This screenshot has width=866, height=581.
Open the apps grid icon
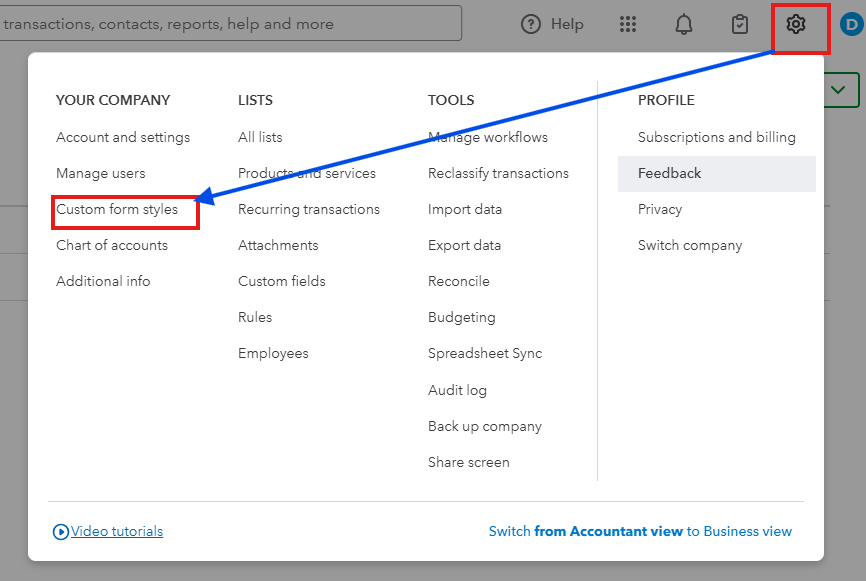click(x=628, y=25)
